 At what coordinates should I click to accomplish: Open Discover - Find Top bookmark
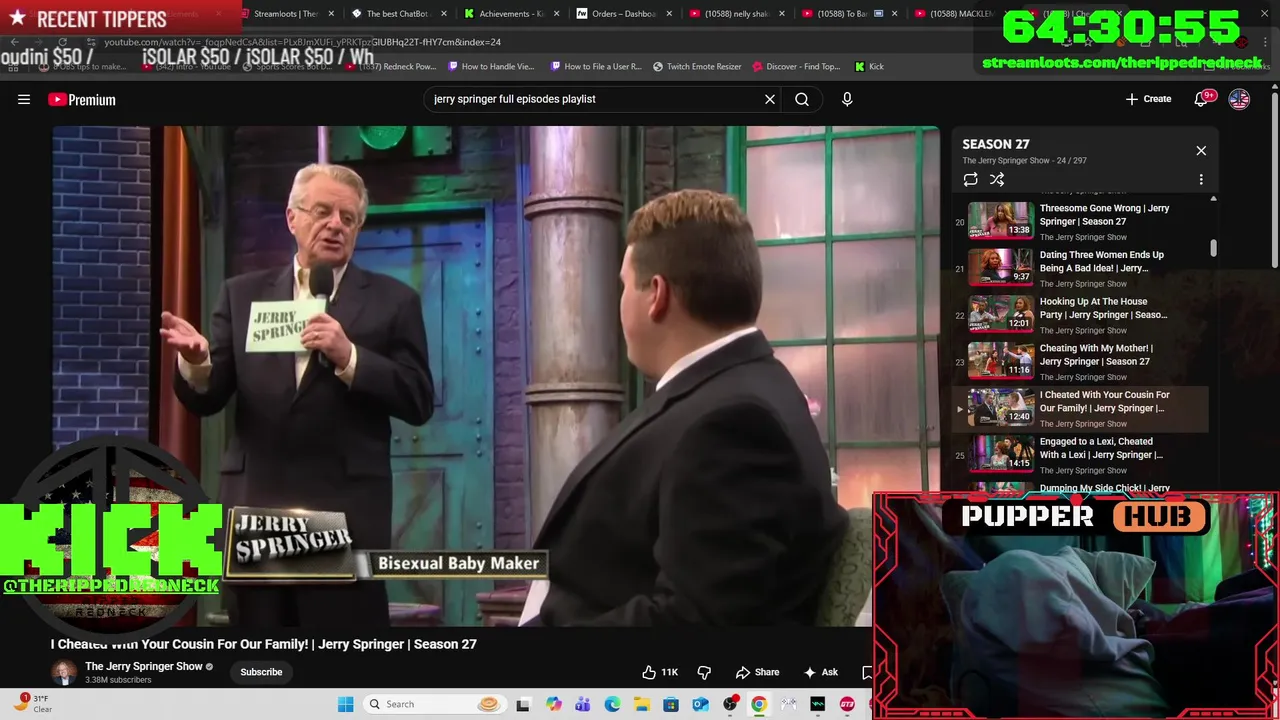(796, 66)
